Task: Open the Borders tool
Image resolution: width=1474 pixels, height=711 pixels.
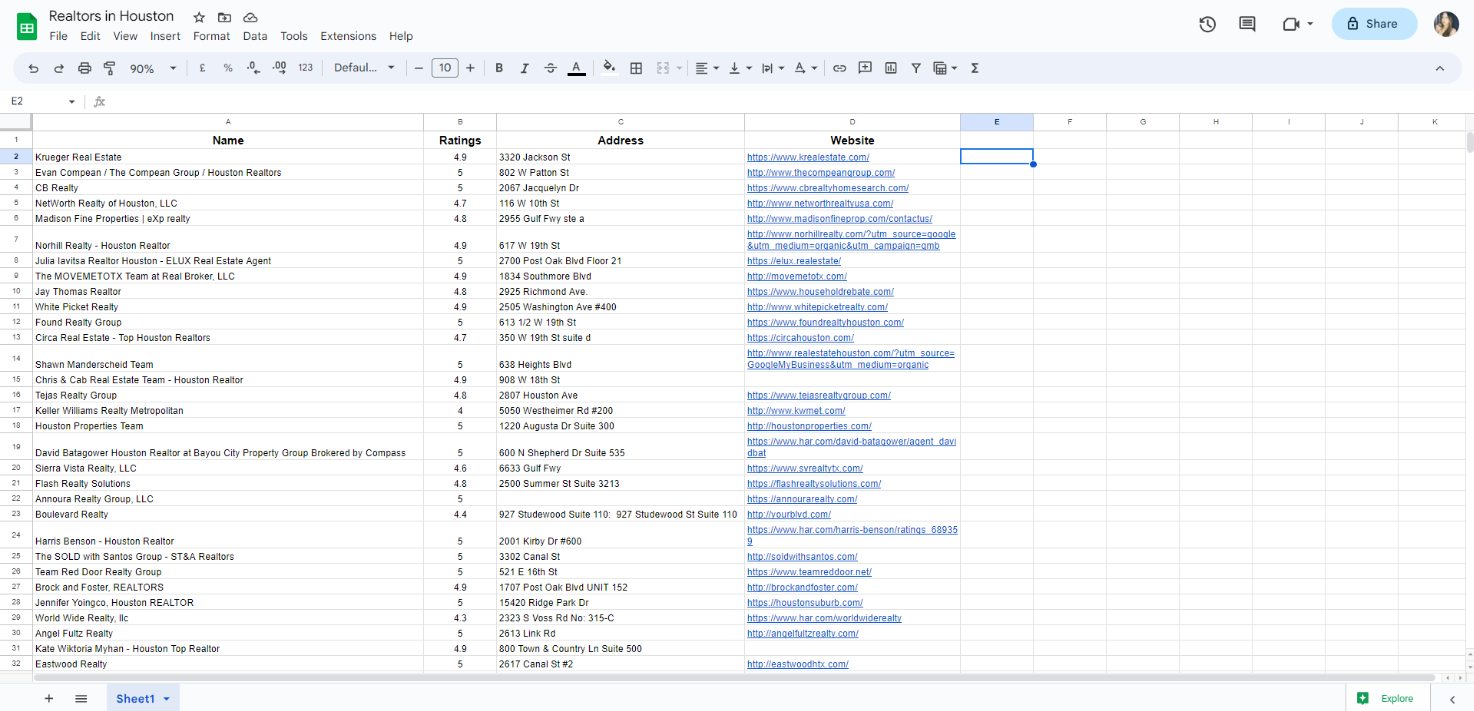Action: 636,68
